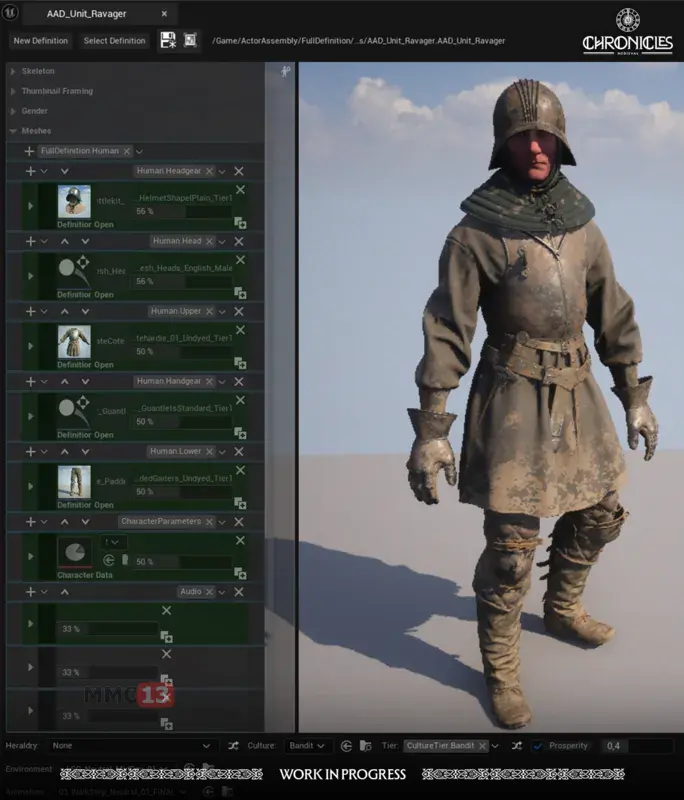Move the Human.Upper section down
The width and height of the screenshot is (684, 800).
(x=84, y=311)
